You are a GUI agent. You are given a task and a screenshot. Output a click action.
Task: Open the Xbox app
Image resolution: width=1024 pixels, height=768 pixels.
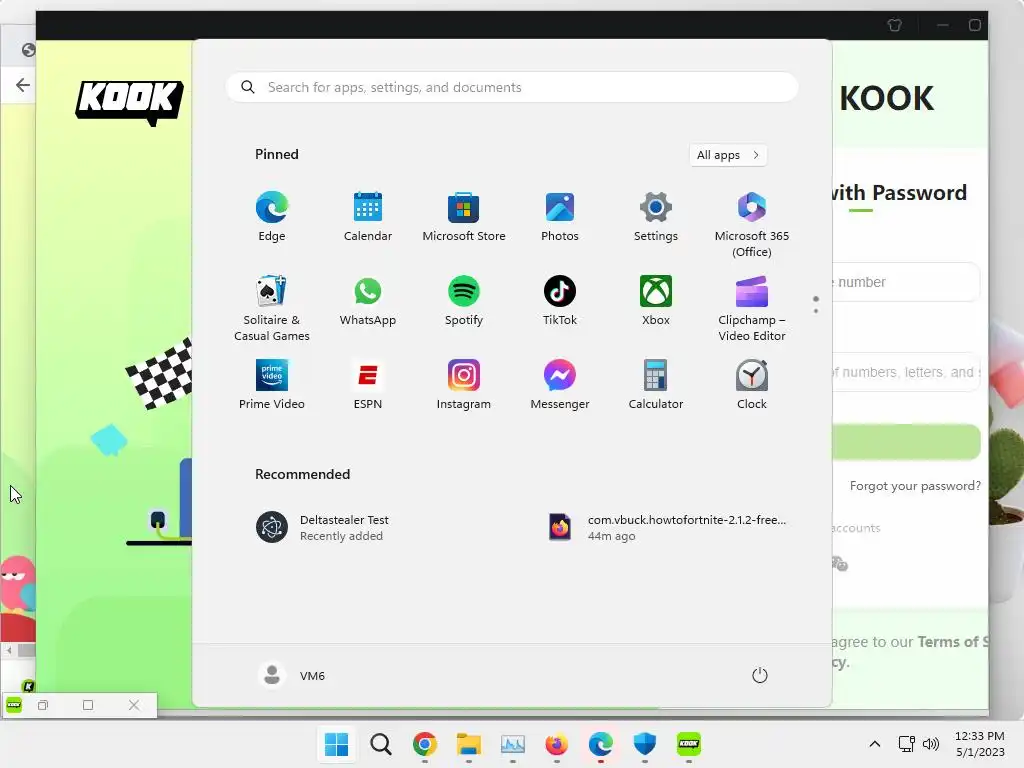[656, 300]
